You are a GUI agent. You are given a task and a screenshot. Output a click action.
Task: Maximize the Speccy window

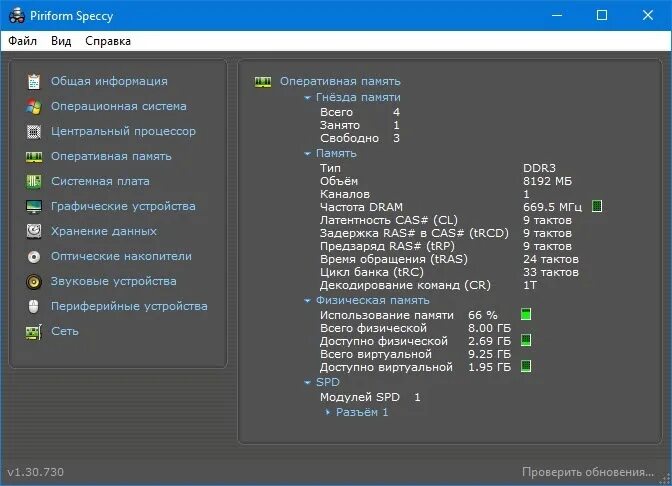coord(602,15)
